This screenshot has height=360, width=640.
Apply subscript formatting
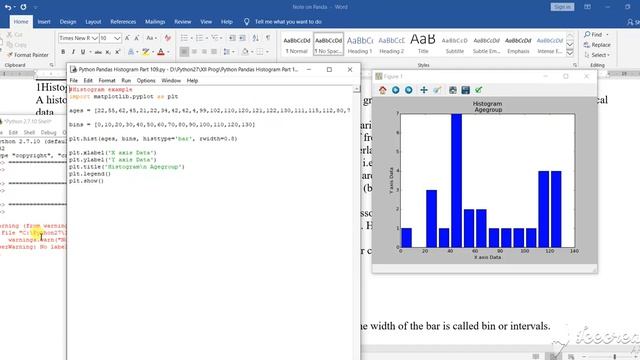coord(108,52)
